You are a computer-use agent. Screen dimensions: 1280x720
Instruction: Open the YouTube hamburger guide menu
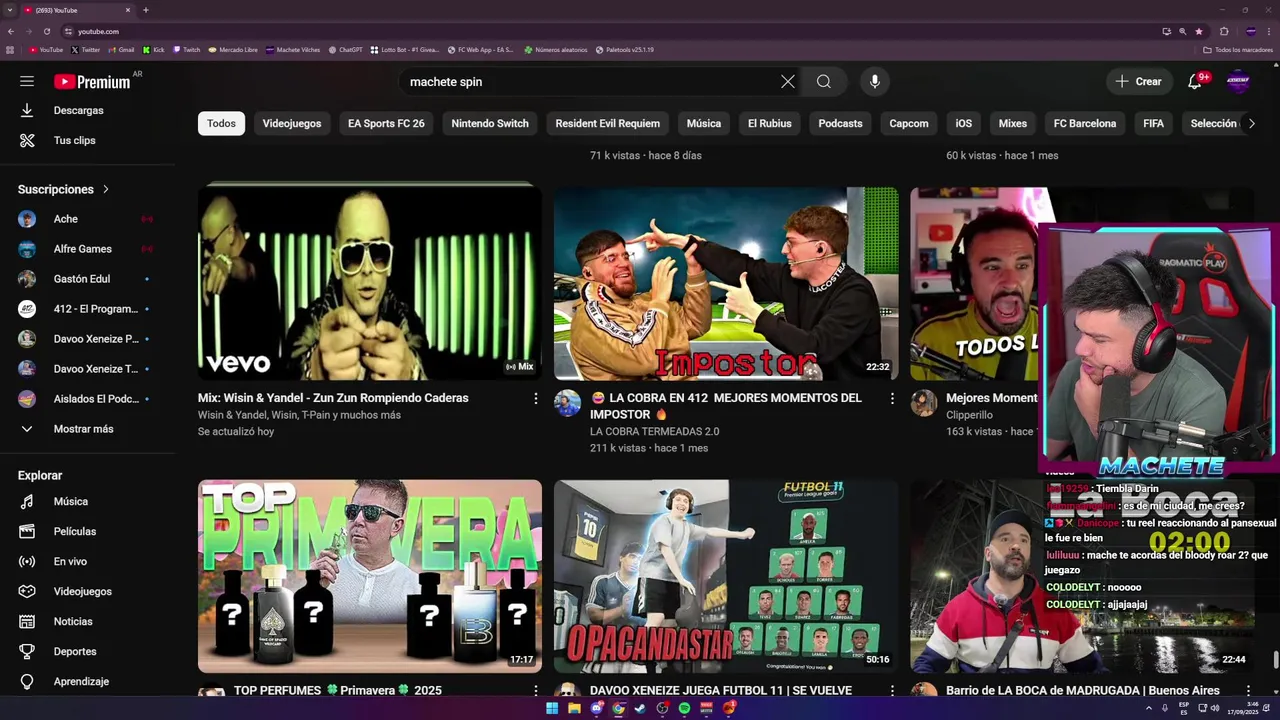pyautogui.click(x=27, y=81)
